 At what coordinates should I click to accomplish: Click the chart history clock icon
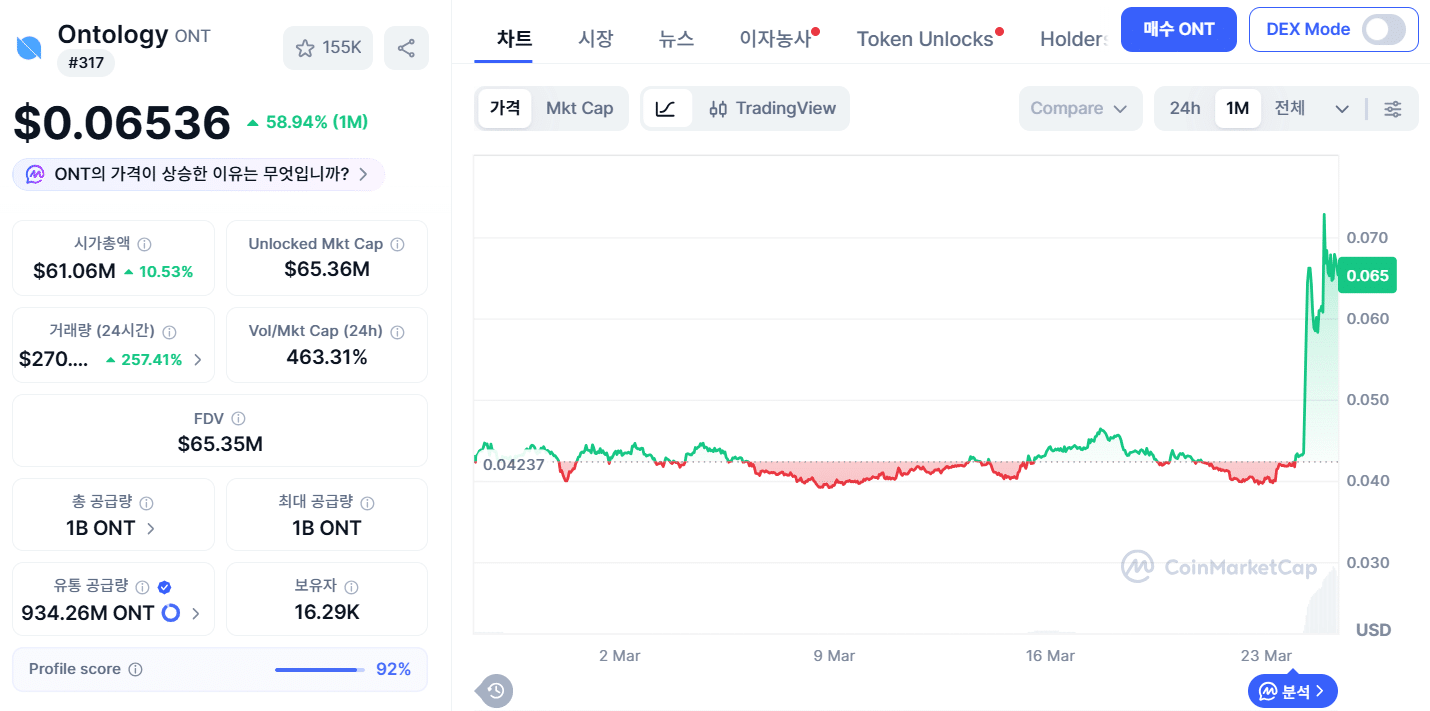[494, 691]
